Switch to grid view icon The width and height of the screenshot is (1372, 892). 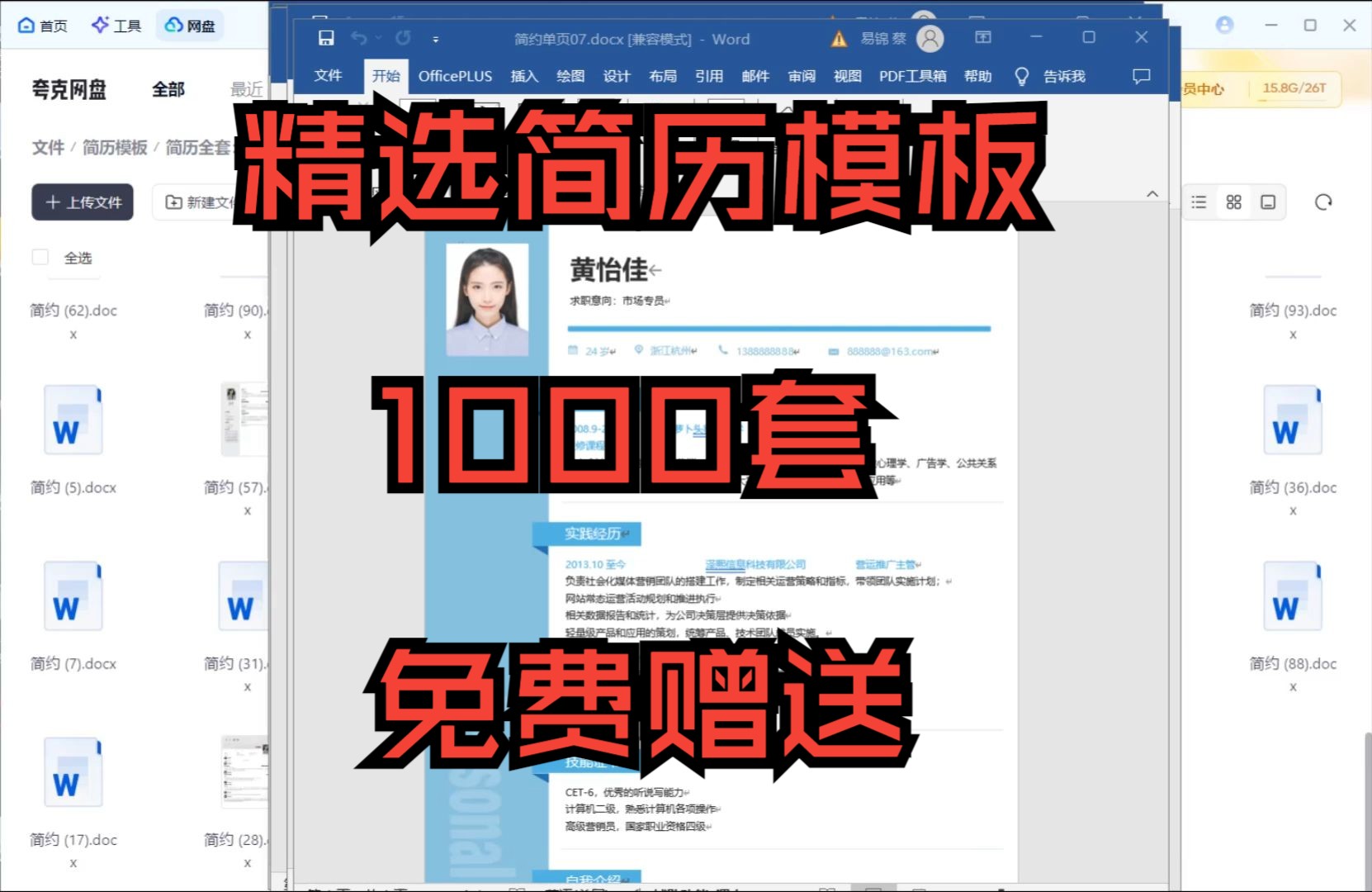click(1234, 202)
